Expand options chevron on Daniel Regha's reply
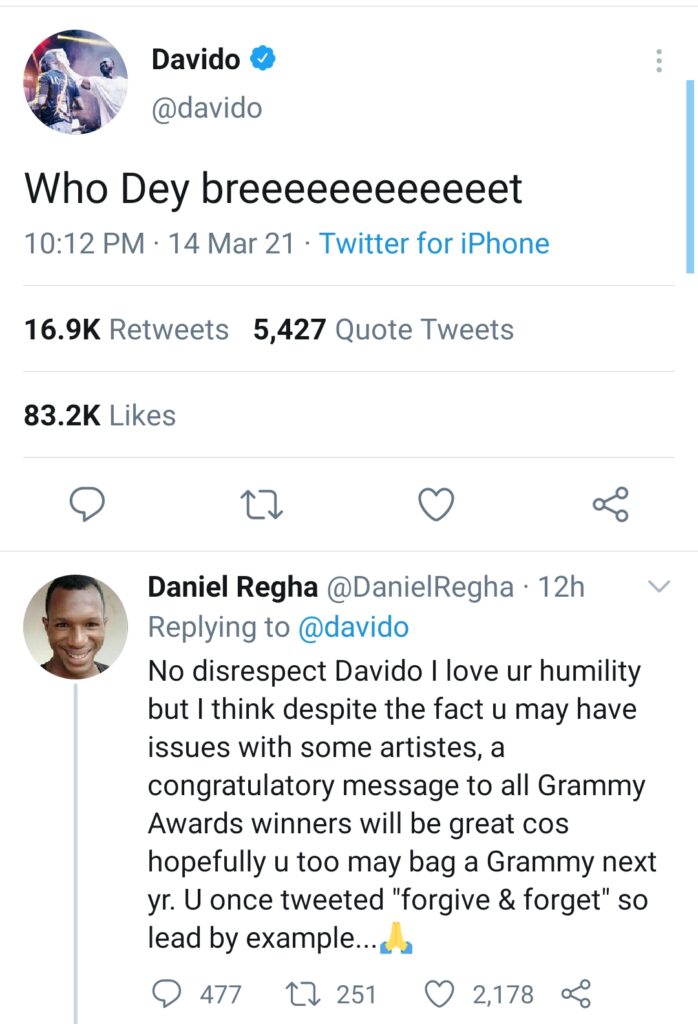698x1024 pixels. [659, 587]
